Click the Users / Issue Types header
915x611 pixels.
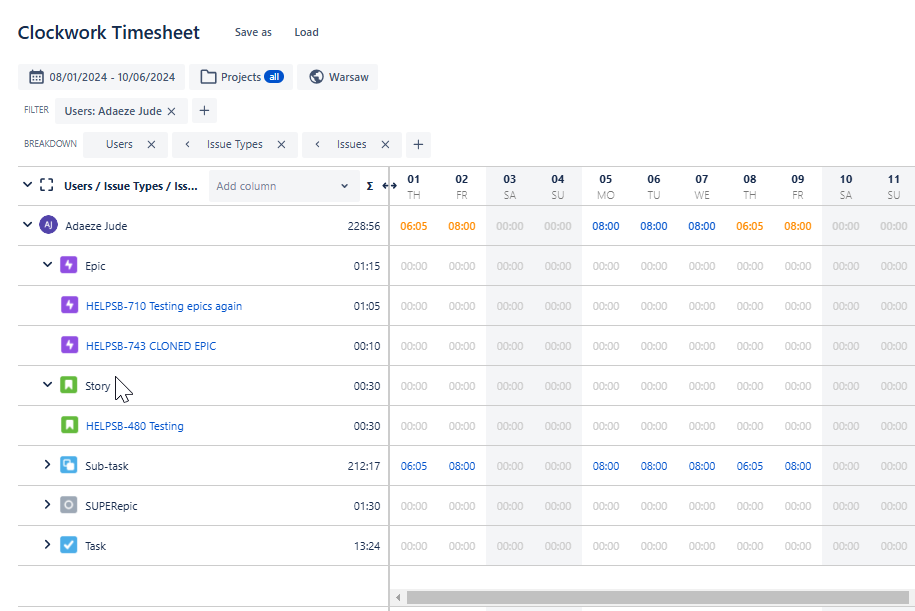(x=131, y=186)
